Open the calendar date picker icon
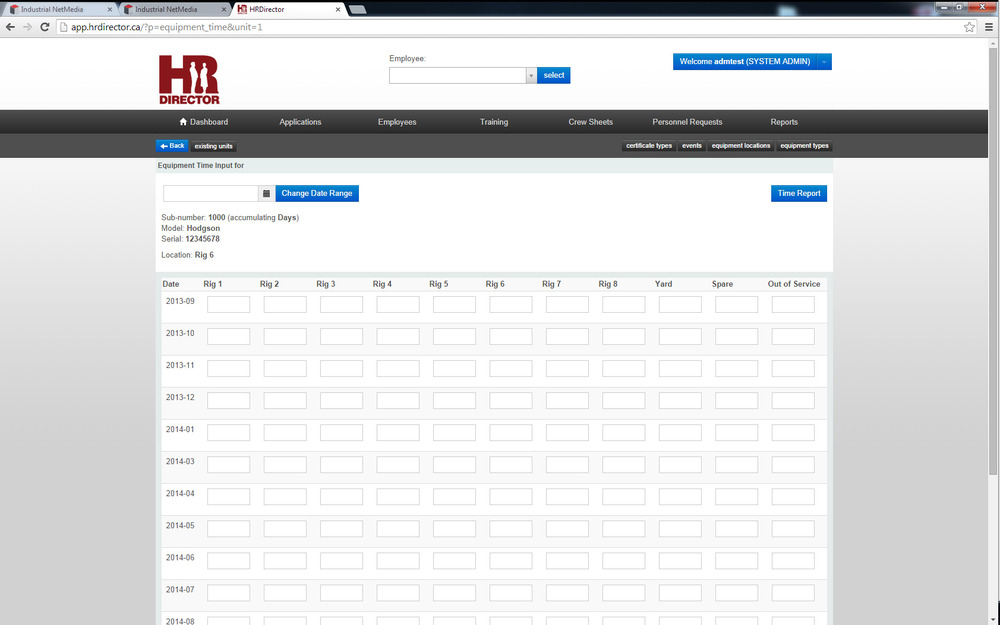 coord(267,193)
